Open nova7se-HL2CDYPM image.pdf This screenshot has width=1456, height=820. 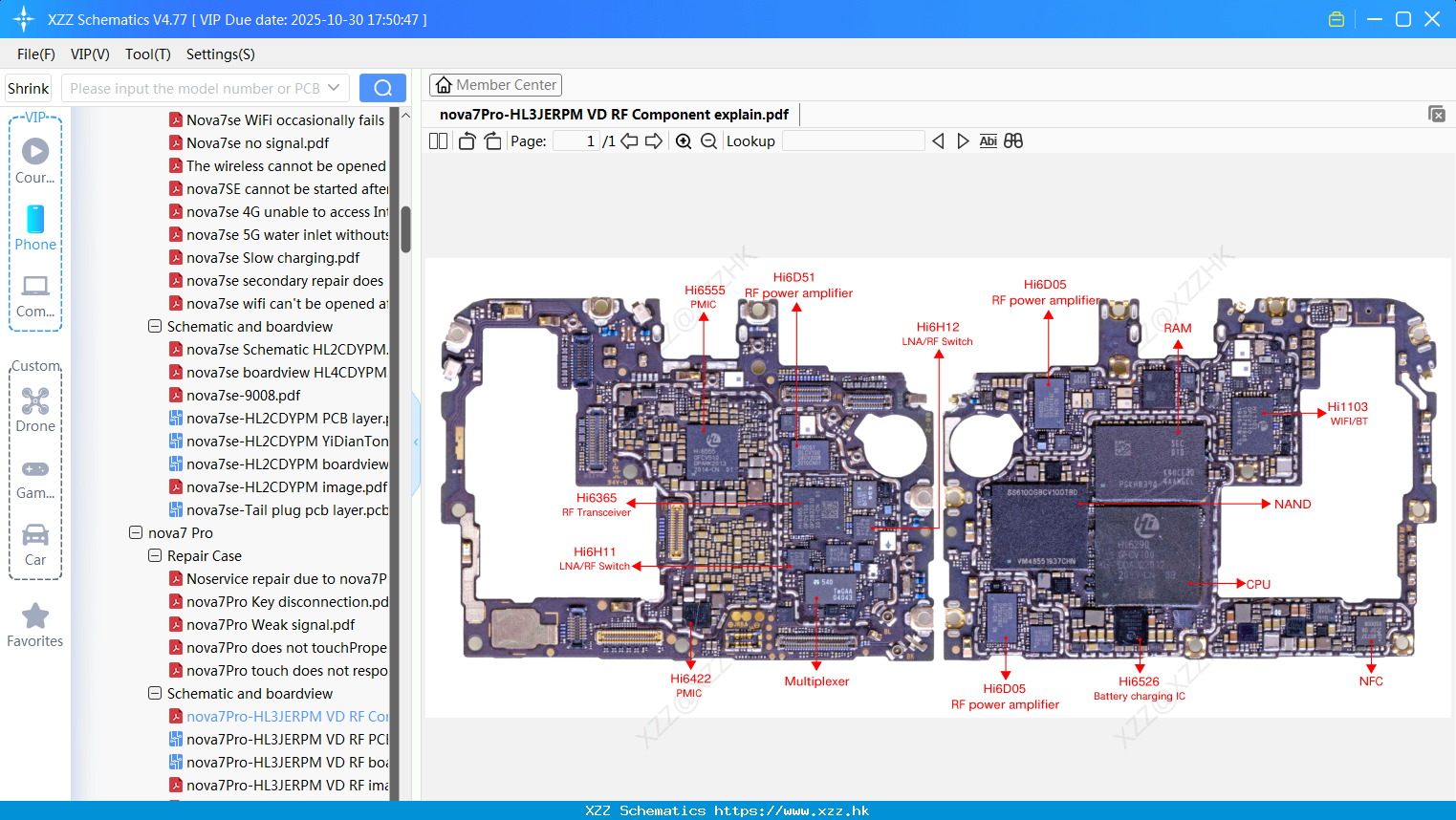click(278, 486)
